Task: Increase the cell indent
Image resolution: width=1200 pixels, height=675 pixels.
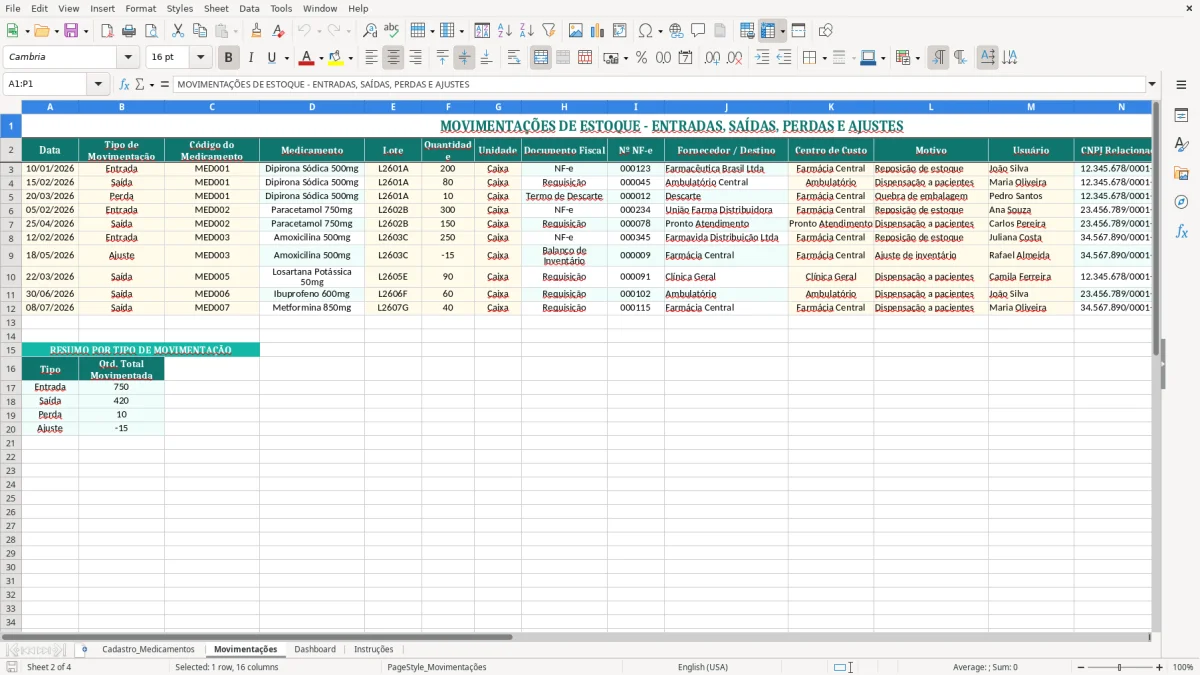Action: [762, 58]
